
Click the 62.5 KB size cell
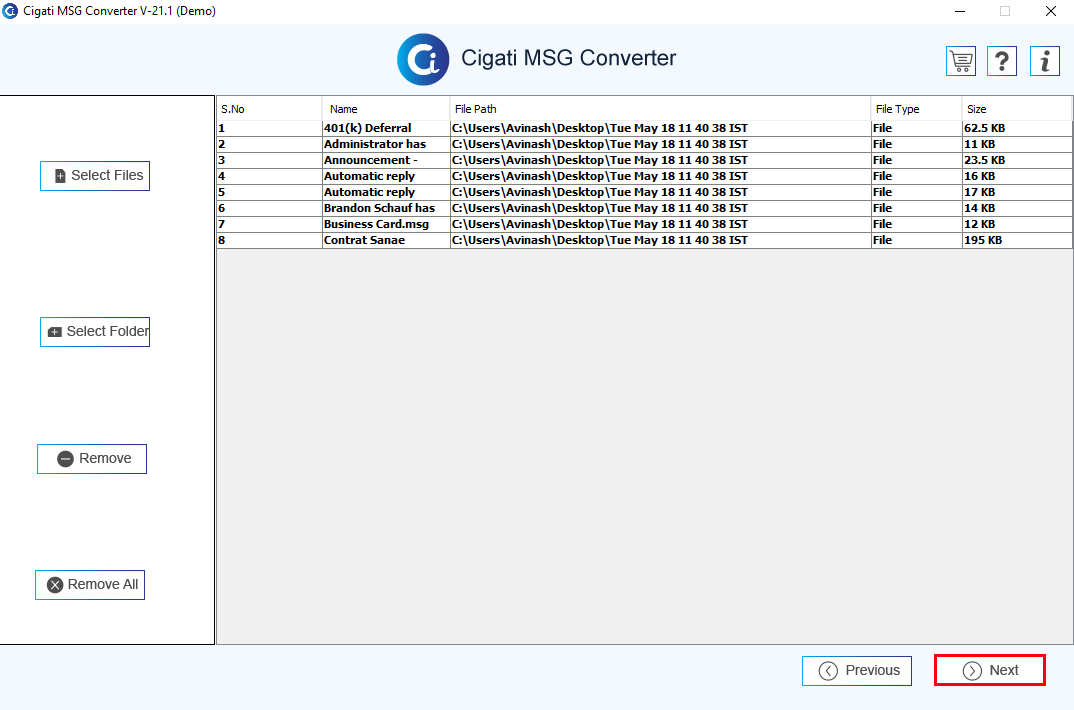[x=1017, y=128]
